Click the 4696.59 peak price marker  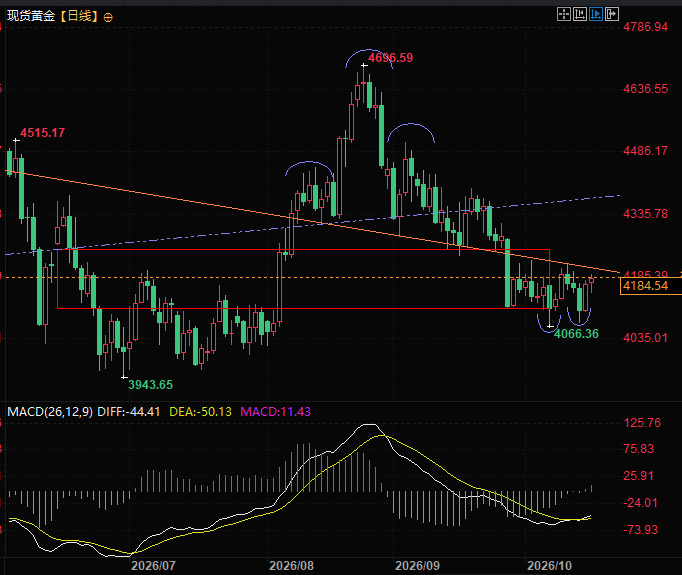(391, 58)
